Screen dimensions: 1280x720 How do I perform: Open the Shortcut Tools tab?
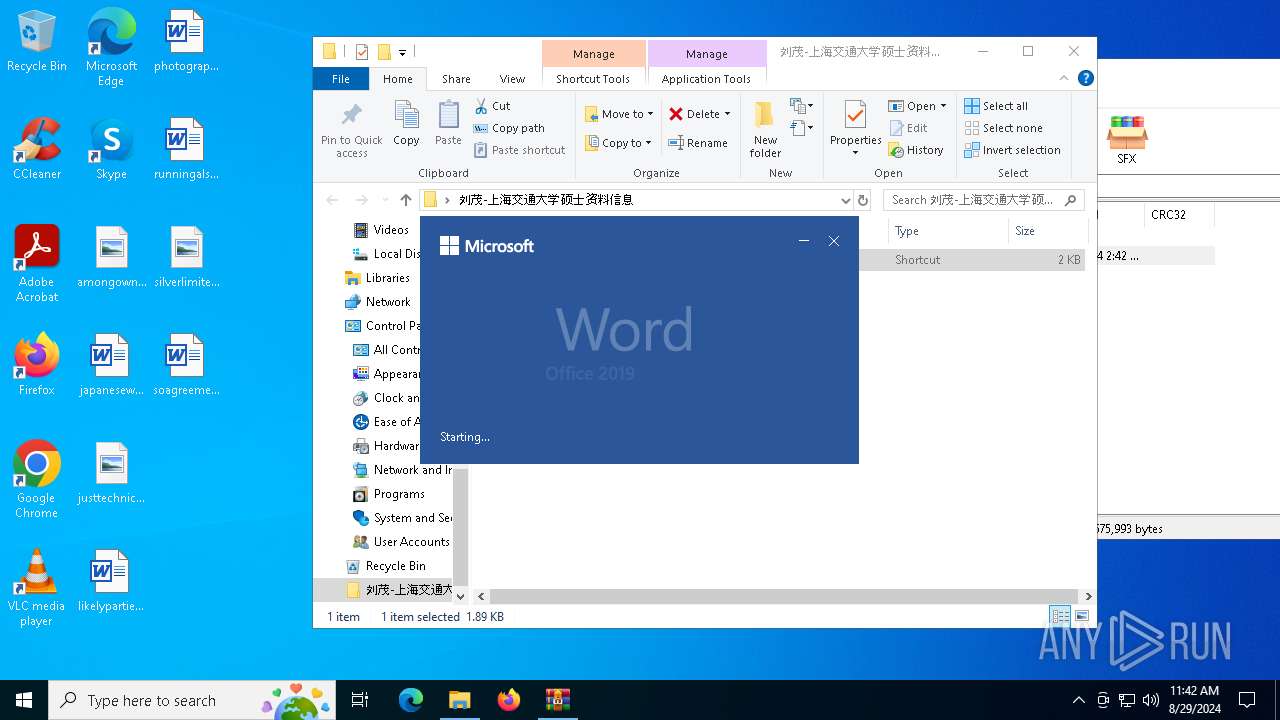(x=593, y=79)
